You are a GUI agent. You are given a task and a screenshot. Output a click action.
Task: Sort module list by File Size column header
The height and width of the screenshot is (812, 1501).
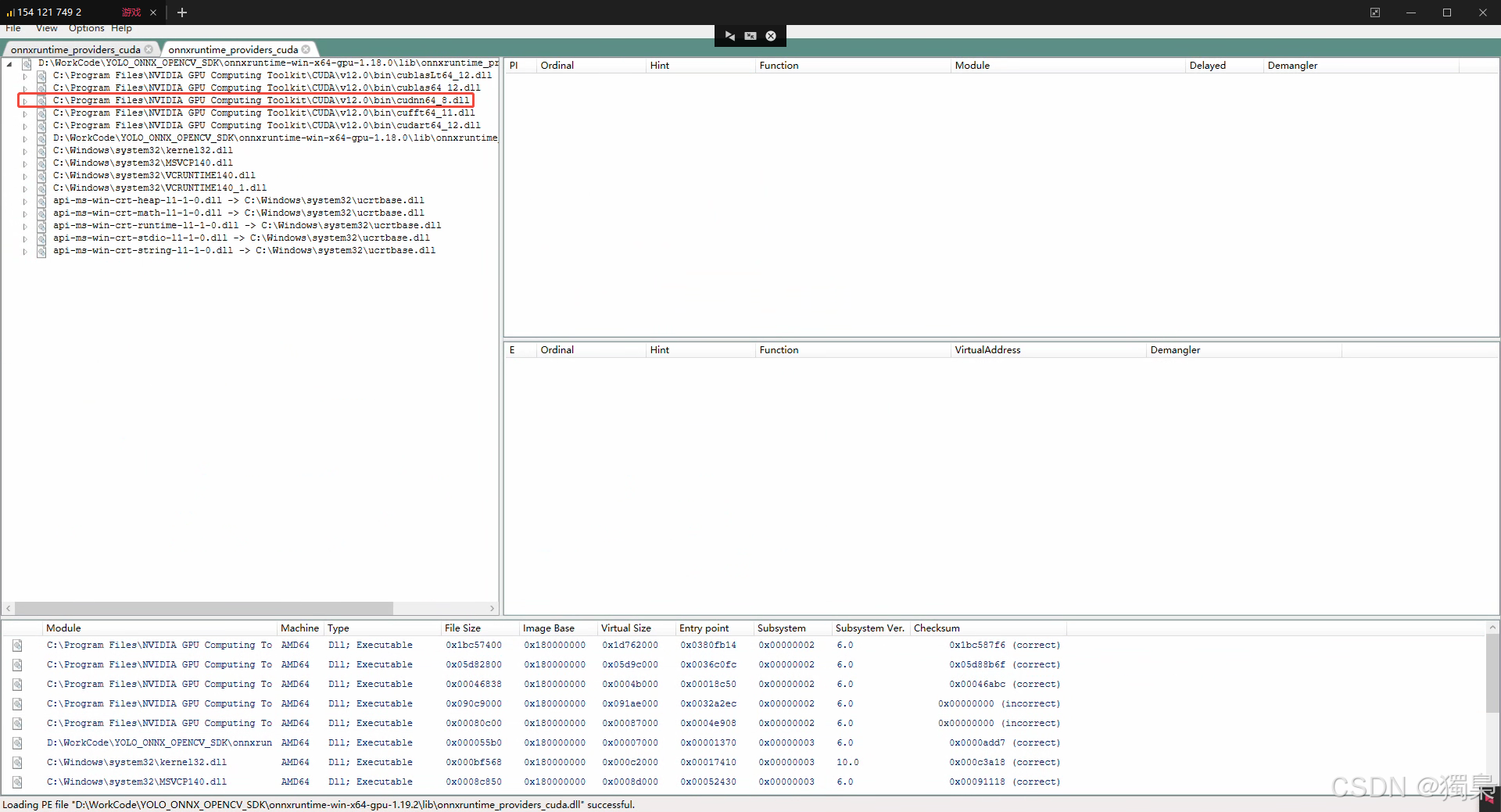coord(480,628)
